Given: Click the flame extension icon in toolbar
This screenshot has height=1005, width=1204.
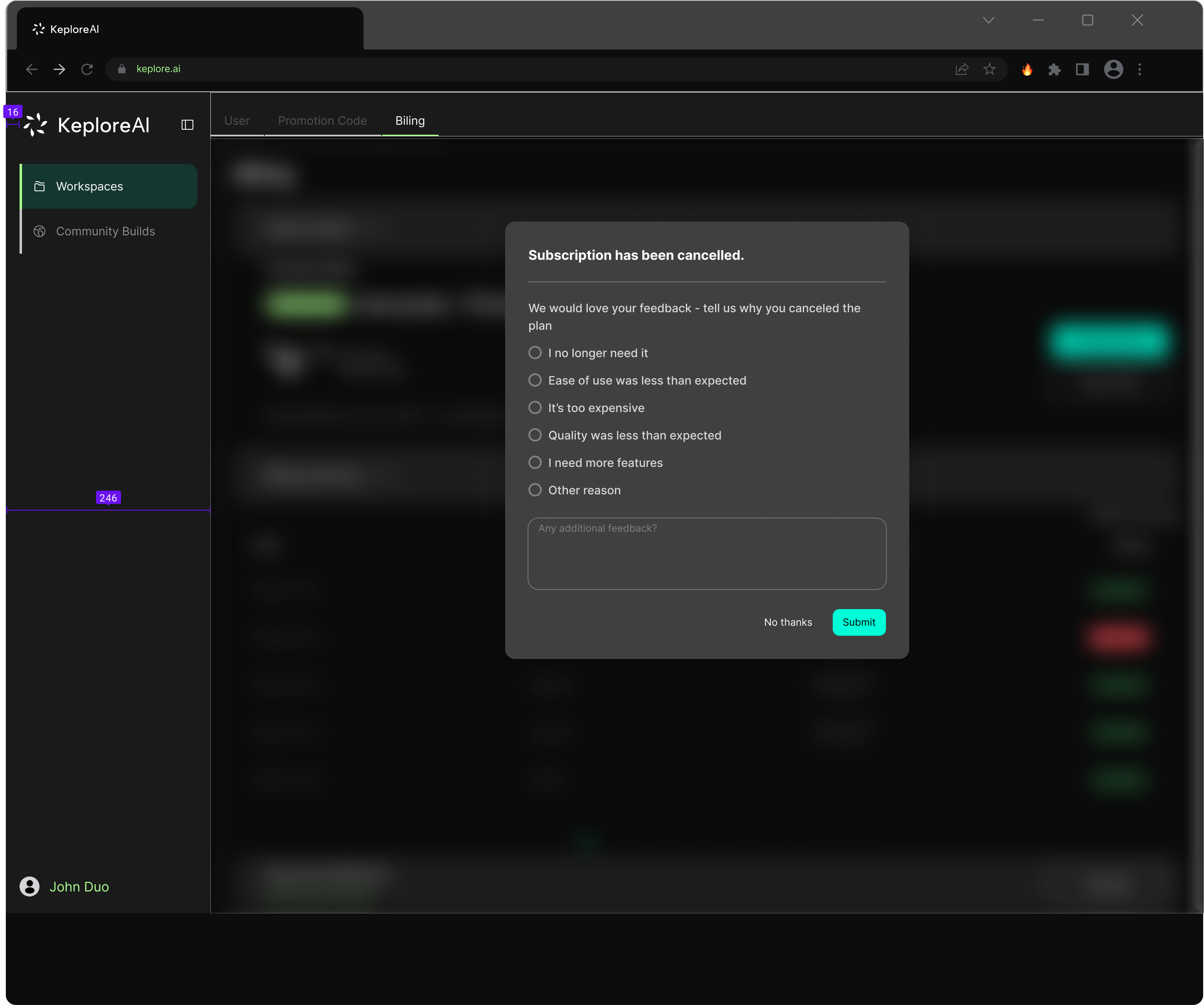Looking at the screenshot, I should [1027, 69].
